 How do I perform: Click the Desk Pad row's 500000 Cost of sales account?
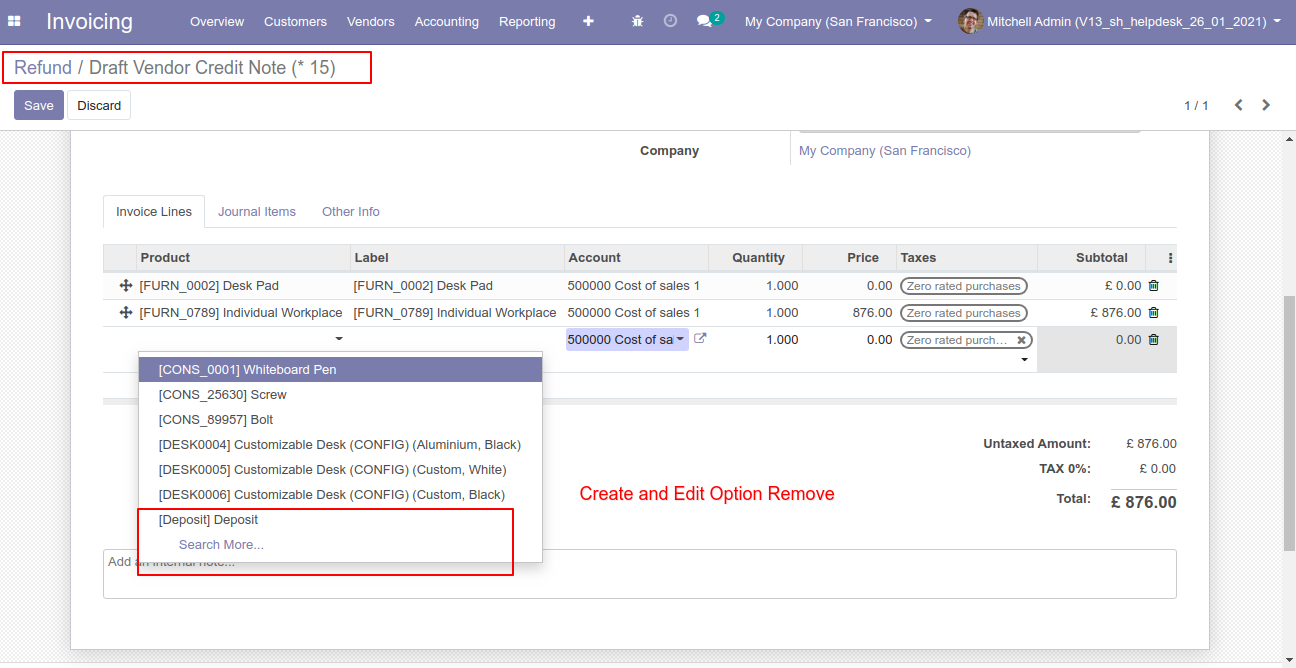634,286
